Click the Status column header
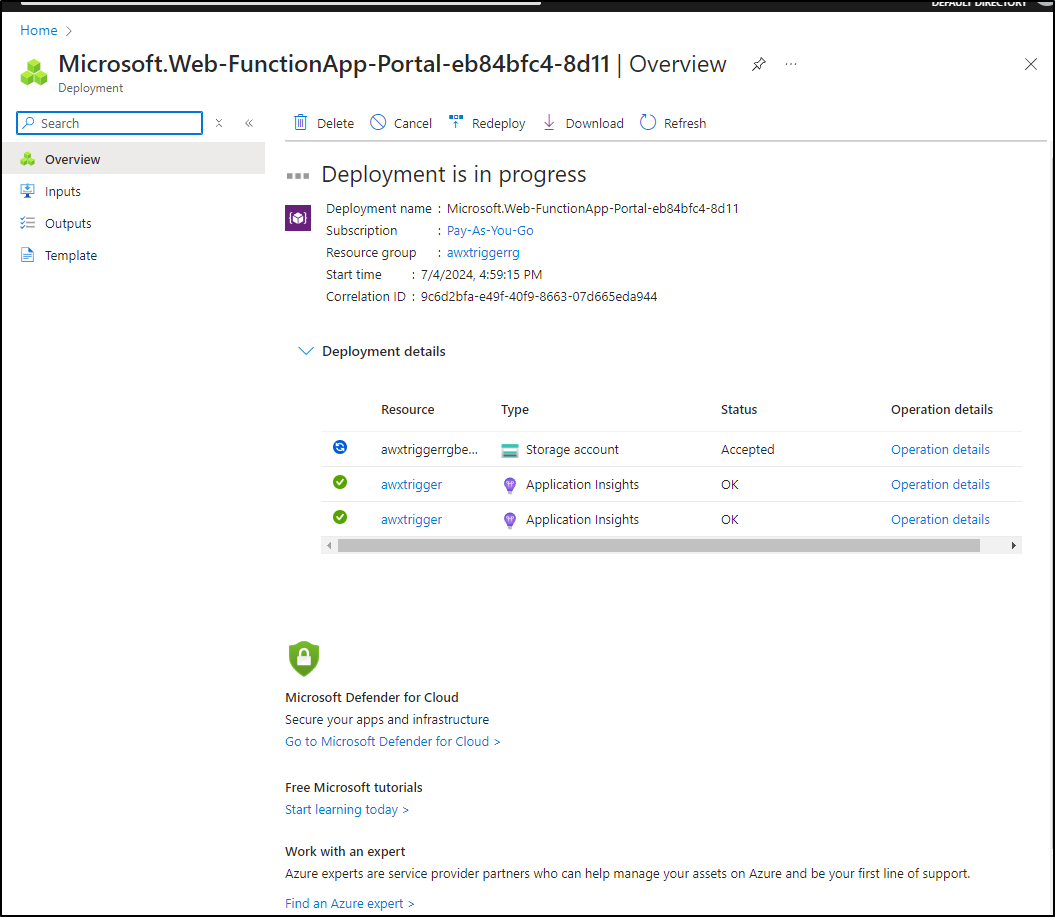1055x917 pixels. tap(739, 410)
